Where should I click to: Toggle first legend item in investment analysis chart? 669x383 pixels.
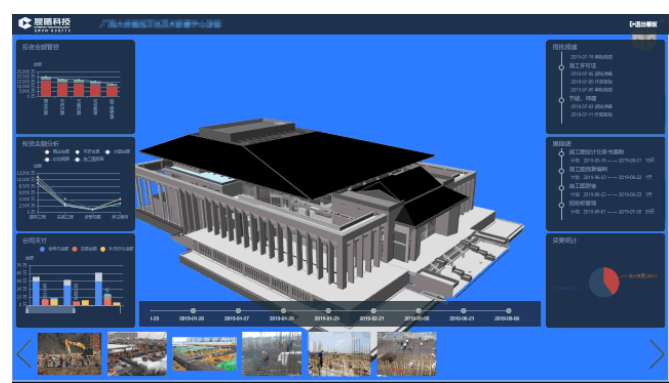[x=47, y=152]
